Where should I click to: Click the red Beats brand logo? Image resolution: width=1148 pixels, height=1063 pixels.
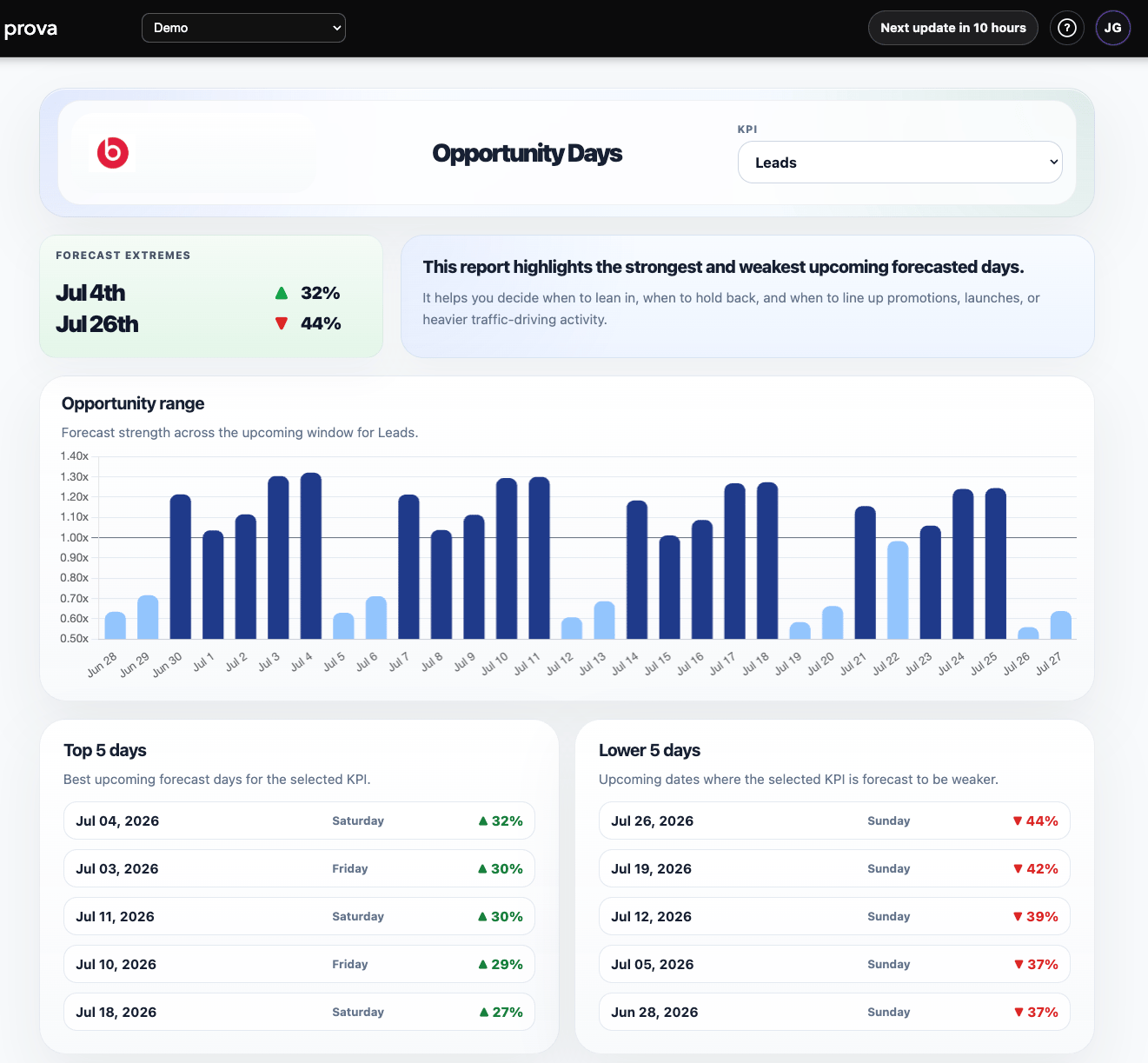[x=113, y=153]
